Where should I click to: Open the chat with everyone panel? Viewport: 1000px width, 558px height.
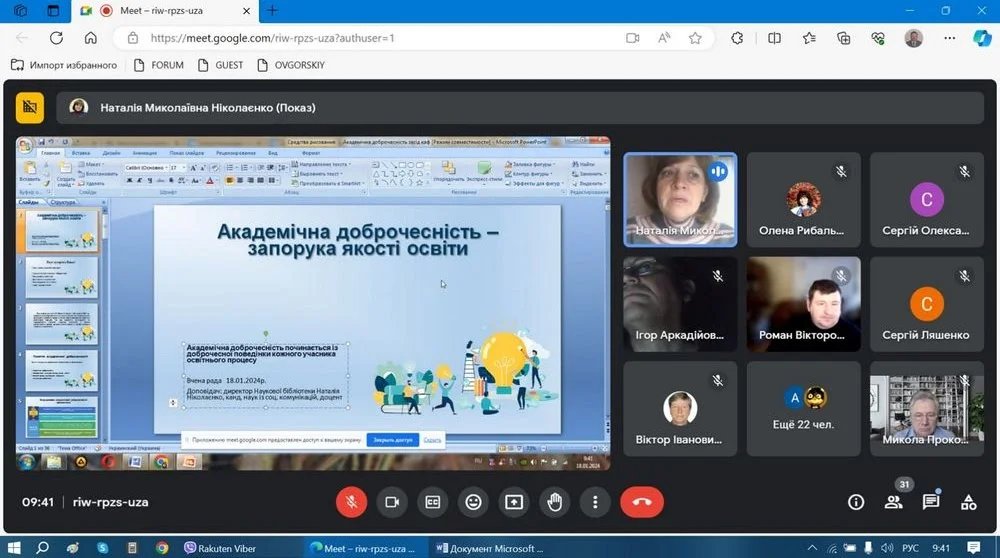[931, 502]
